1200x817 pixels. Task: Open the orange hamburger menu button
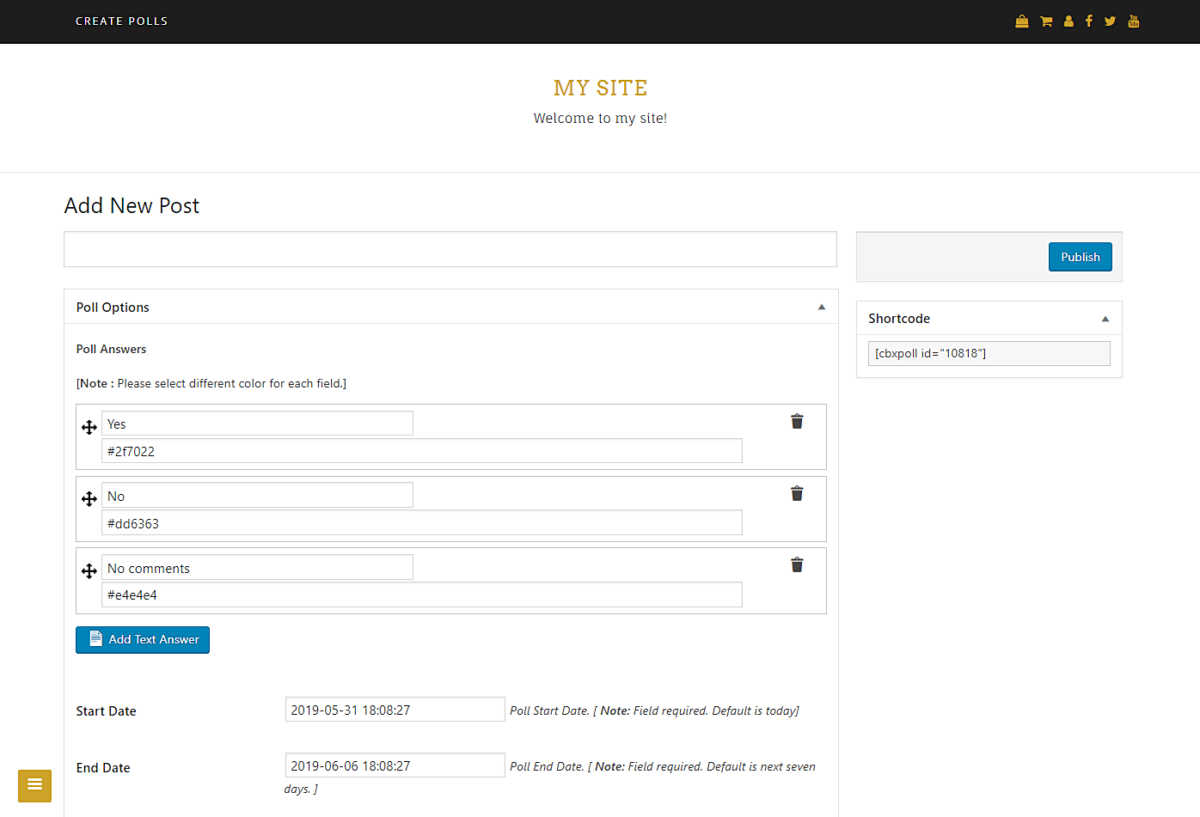(x=34, y=786)
